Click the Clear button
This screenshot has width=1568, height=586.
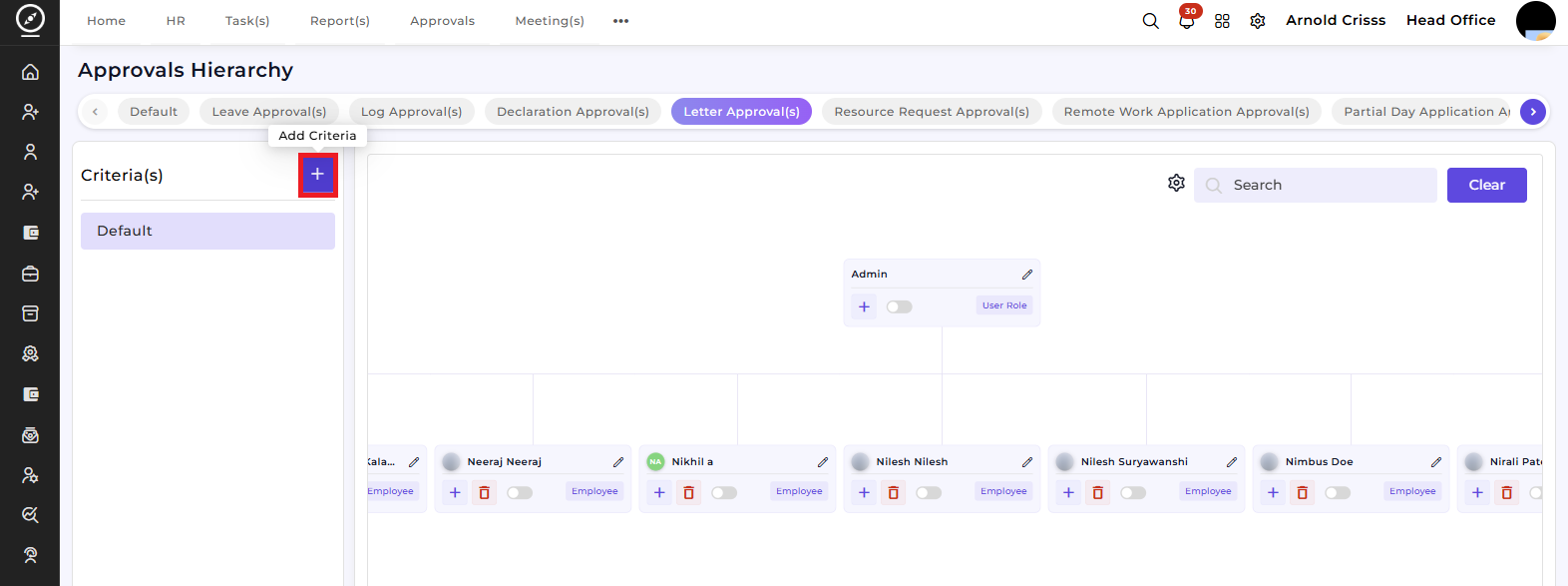pyautogui.click(x=1486, y=185)
